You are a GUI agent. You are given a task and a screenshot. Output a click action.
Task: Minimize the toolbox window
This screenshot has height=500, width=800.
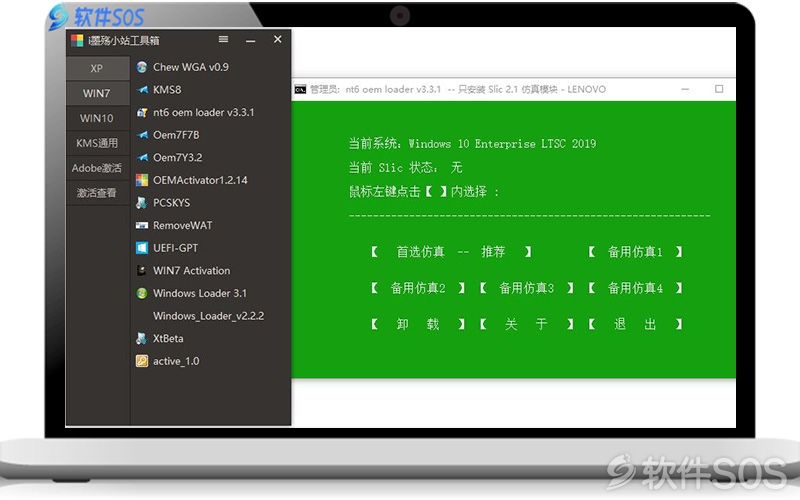point(251,40)
